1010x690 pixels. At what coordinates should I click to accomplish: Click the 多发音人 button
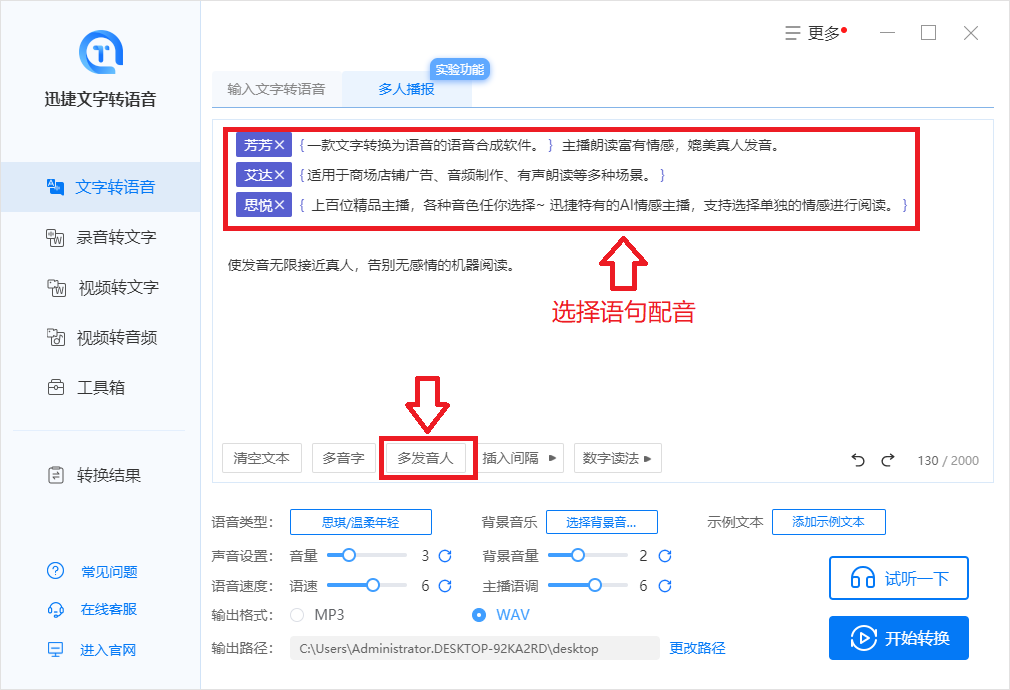[x=425, y=458]
